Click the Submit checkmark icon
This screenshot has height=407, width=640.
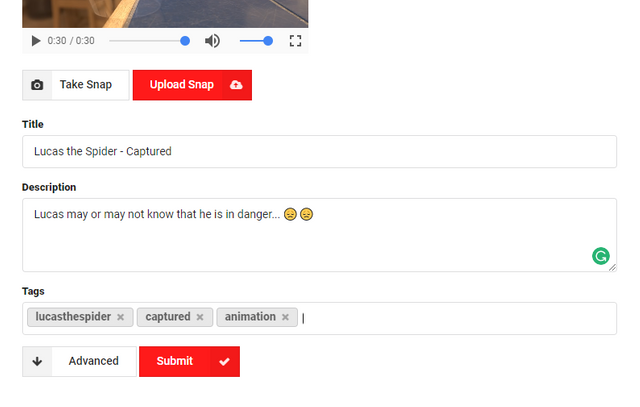pos(224,362)
